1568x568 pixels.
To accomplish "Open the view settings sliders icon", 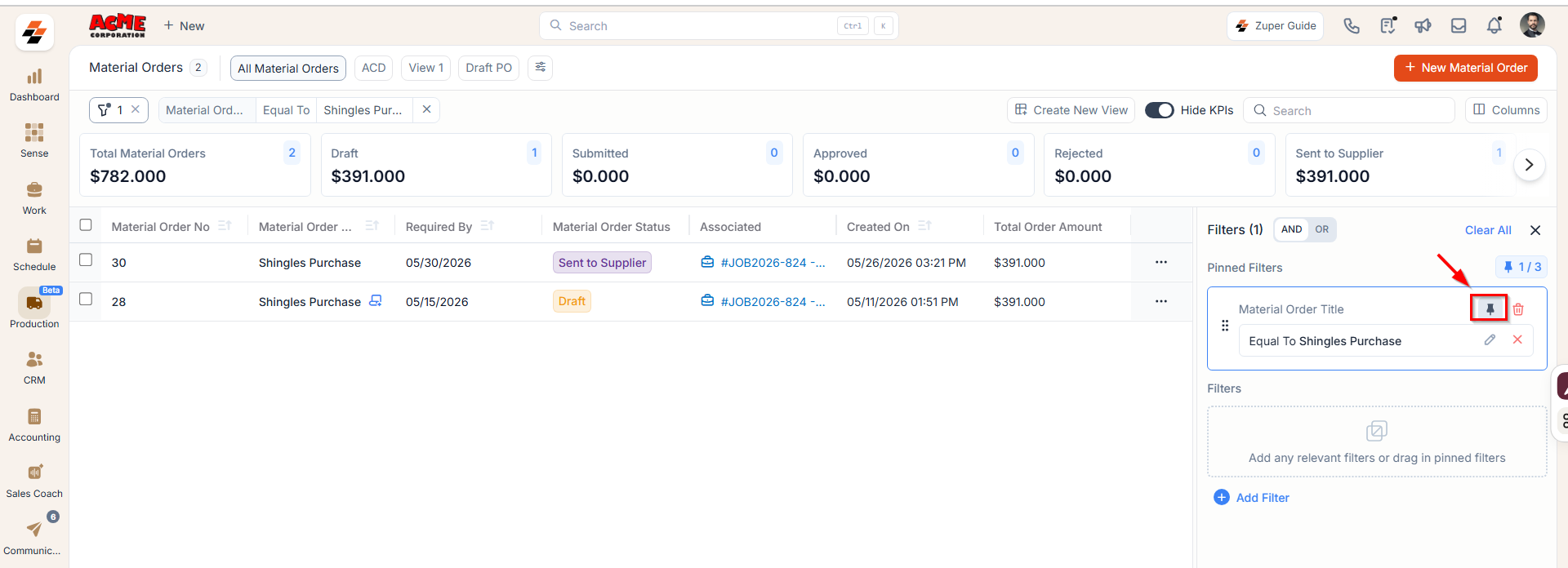I will pos(541,68).
